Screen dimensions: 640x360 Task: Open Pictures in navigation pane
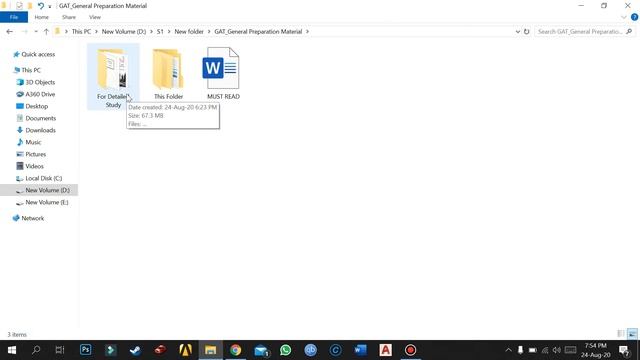[36, 154]
